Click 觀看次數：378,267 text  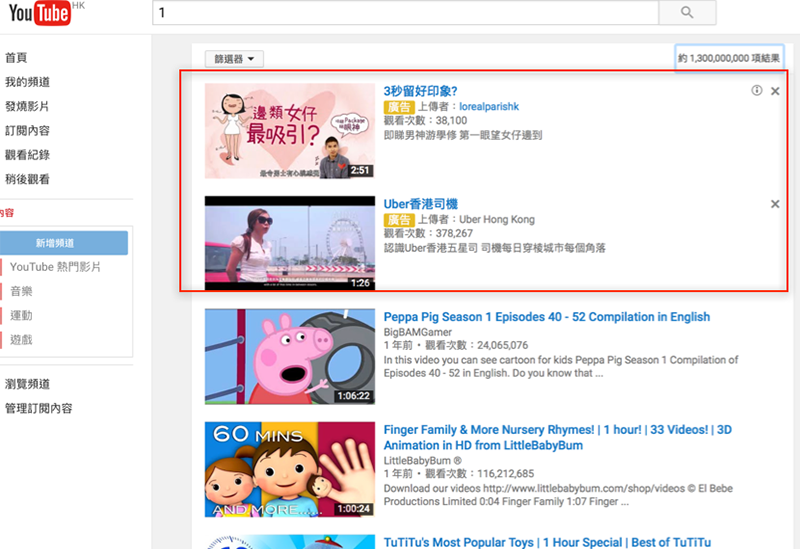coord(428,233)
